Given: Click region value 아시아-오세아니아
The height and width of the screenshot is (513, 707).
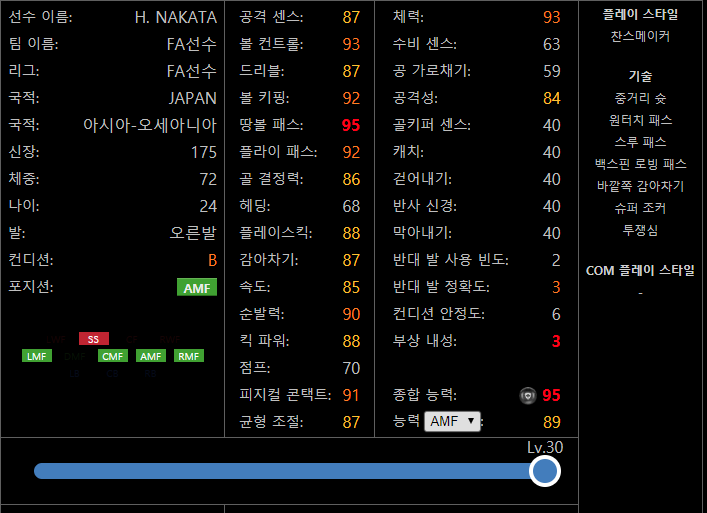Looking at the screenshot, I should coord(150,125).
